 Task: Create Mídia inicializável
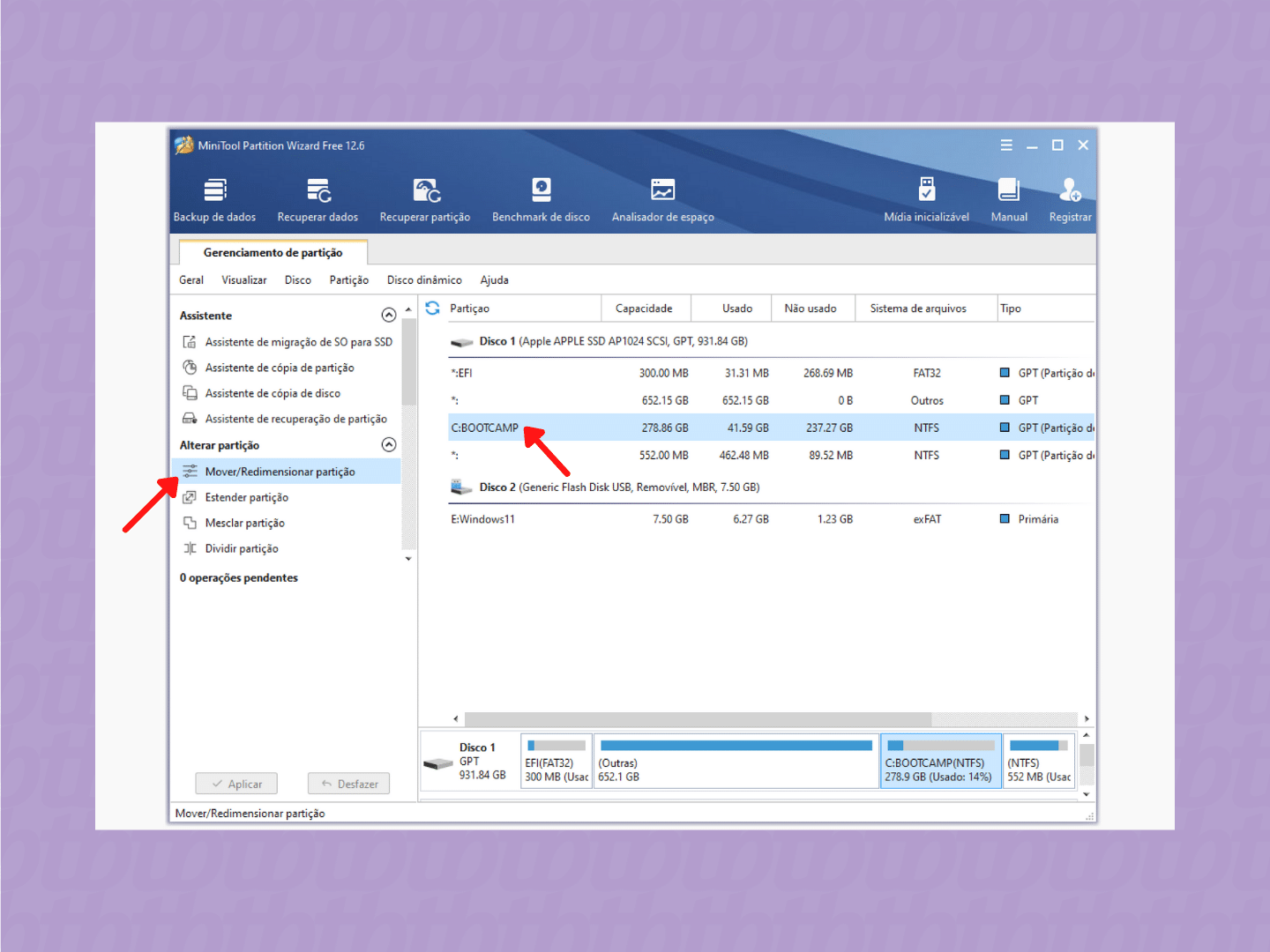click(x=926, y=201)
